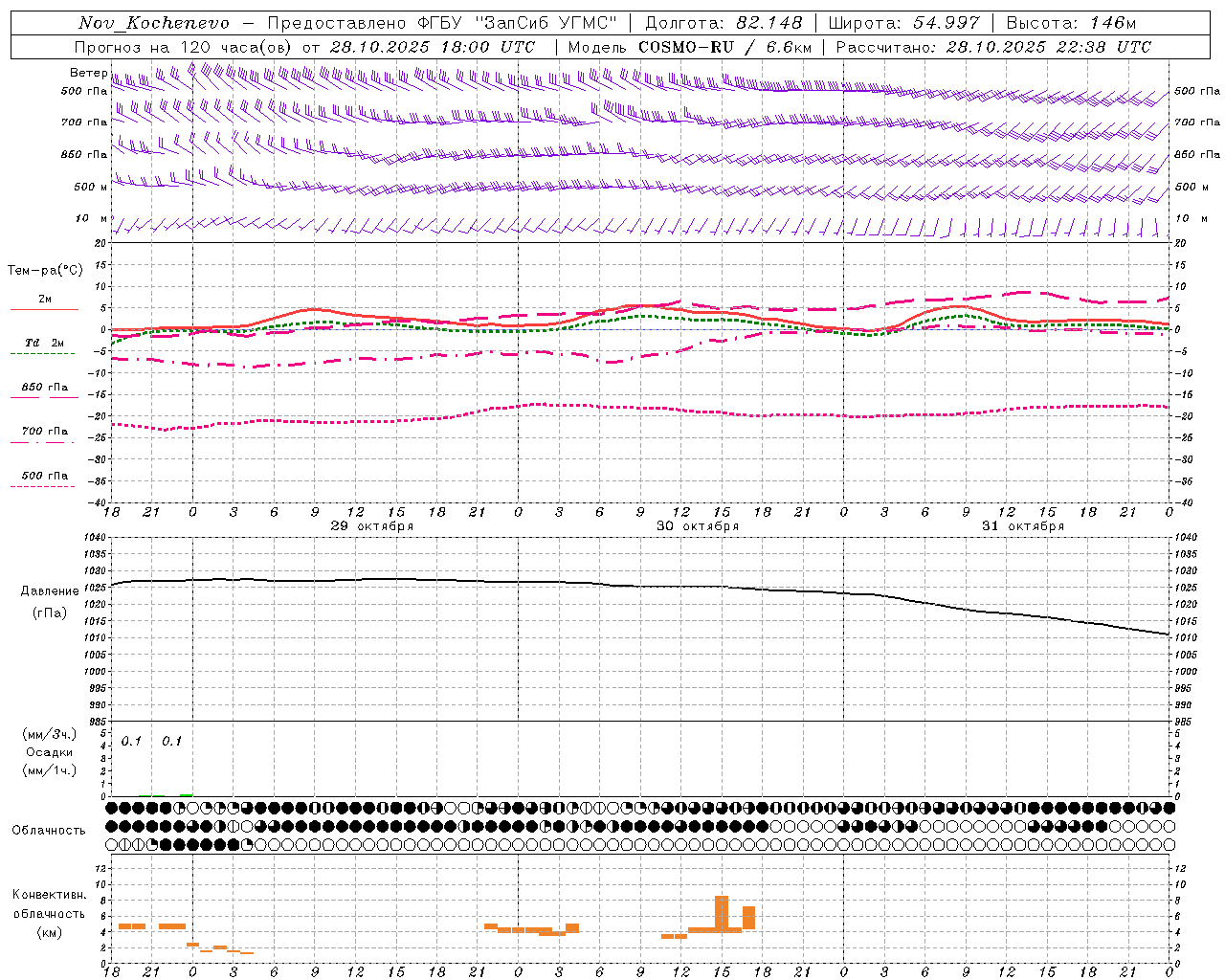Click the 31 октября date label
This screenshot has width=1225, height=980.
pyautogui.click(x=1023, y=526)
